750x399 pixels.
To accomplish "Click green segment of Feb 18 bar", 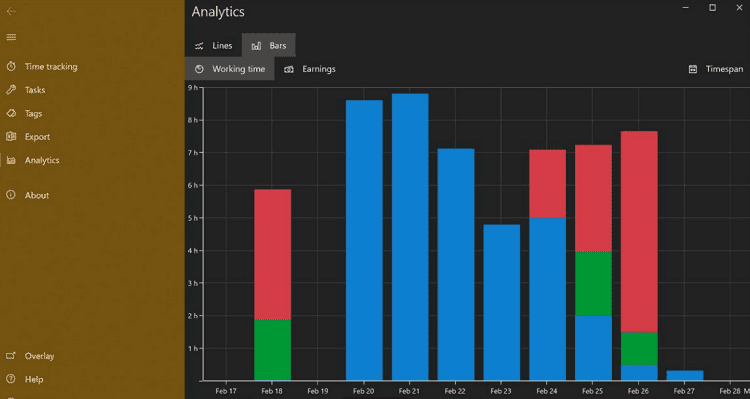I will 273,350.
